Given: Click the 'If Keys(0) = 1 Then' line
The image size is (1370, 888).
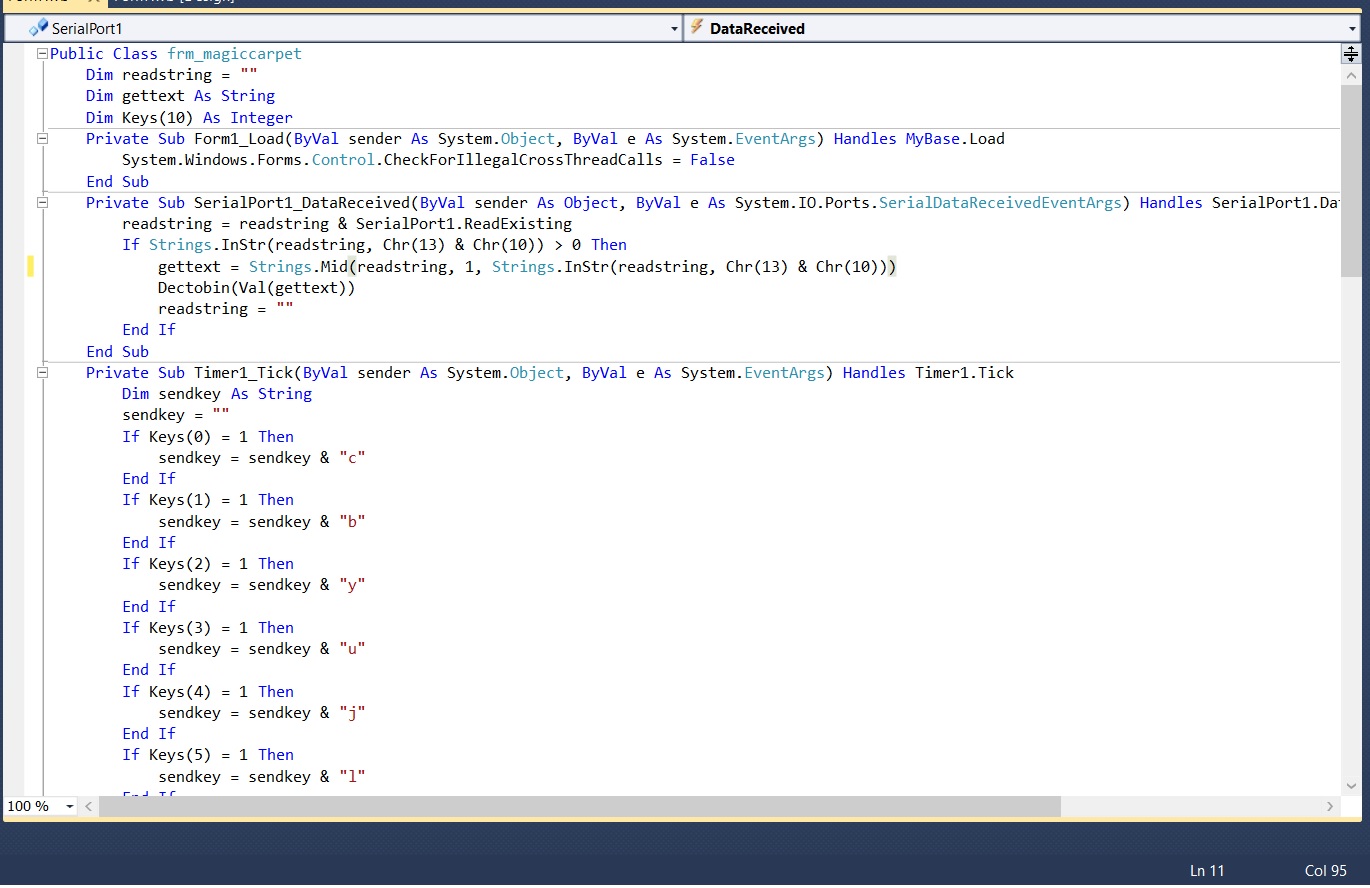Looking at the screenshot, I should (208, 437).
